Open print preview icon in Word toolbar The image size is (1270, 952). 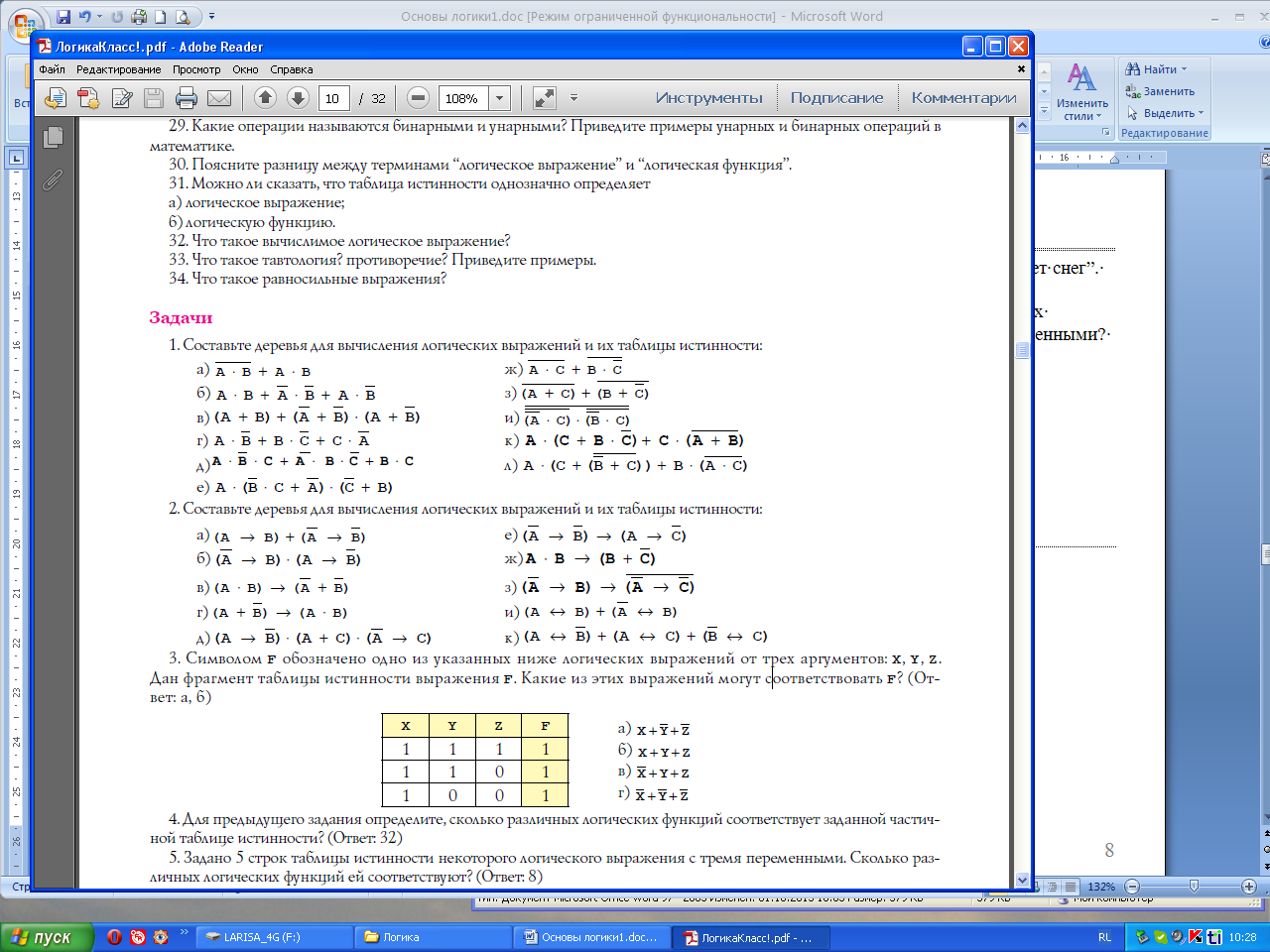[x=183, y=17]
